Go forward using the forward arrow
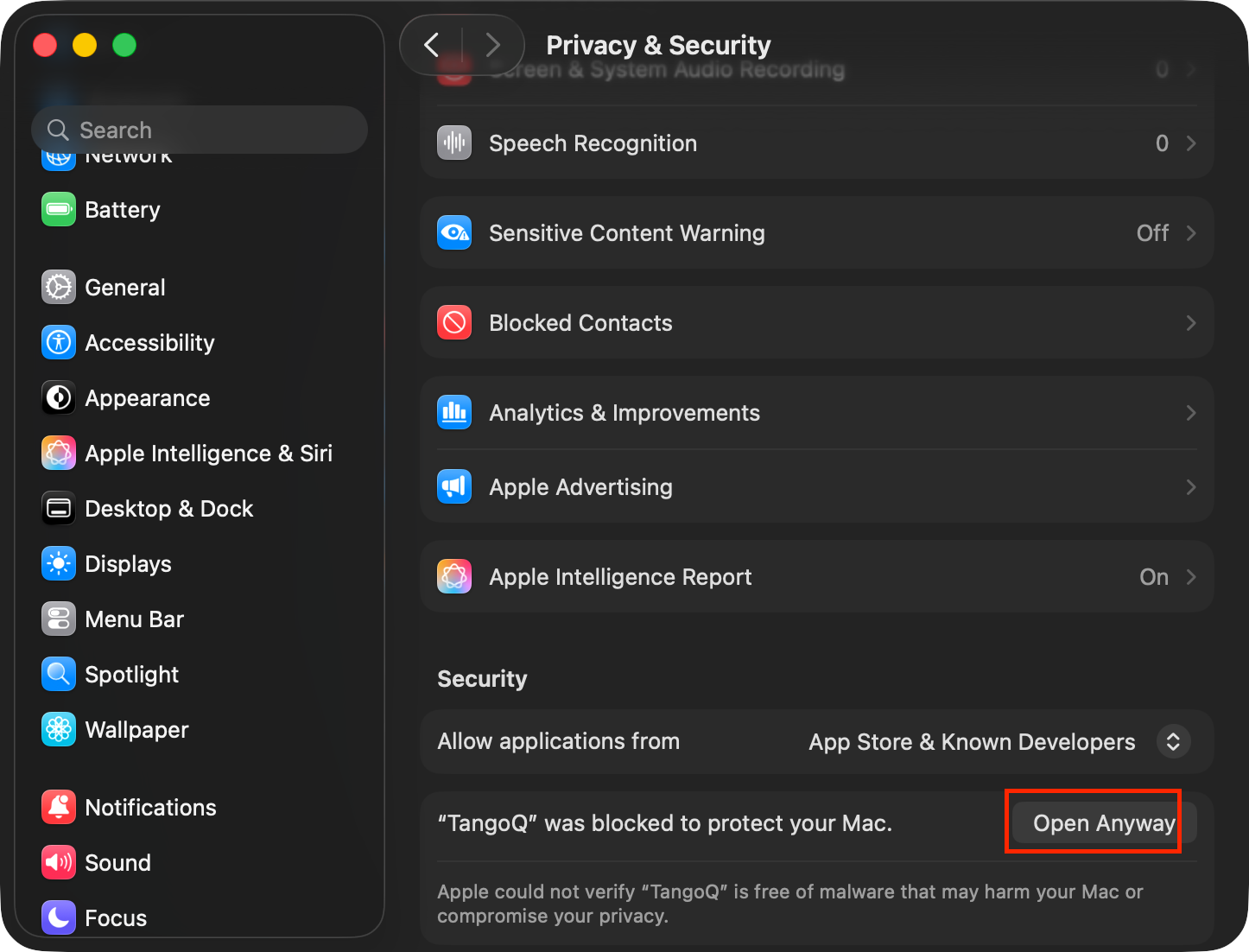Viewport: 1249px width, 952px height. pos(492,44)
